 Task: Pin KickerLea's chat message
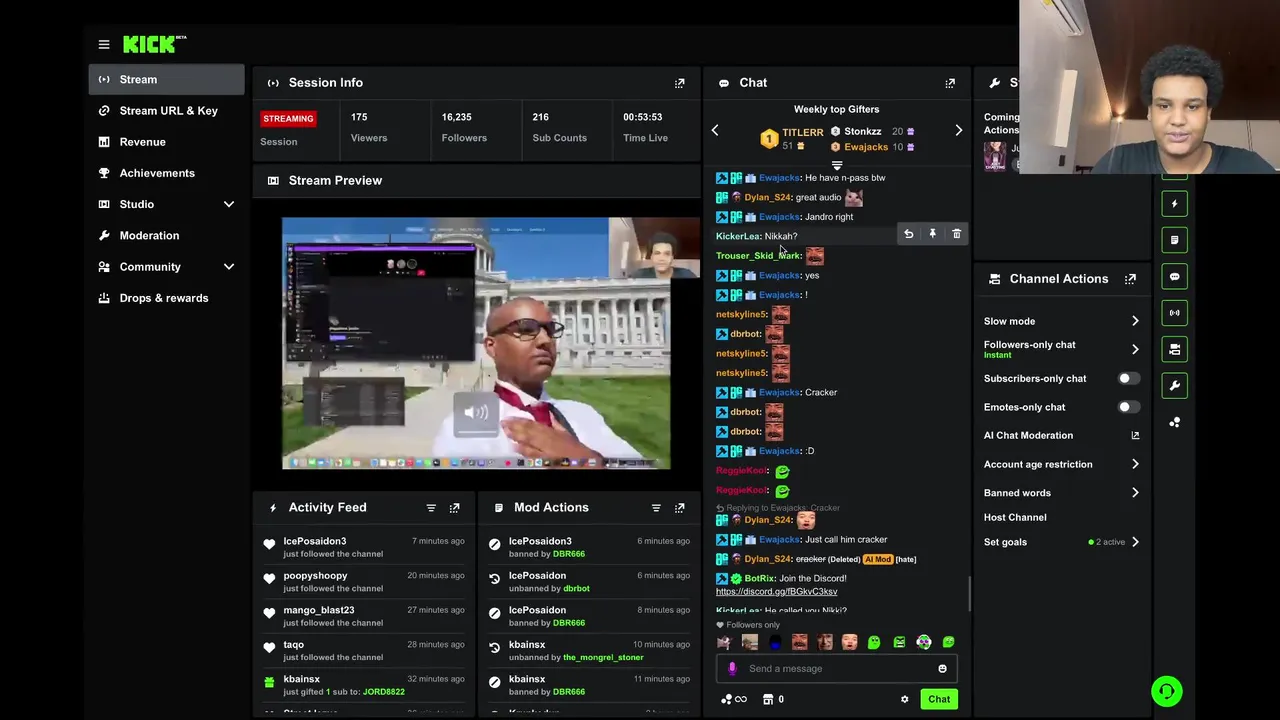[932, 234]
